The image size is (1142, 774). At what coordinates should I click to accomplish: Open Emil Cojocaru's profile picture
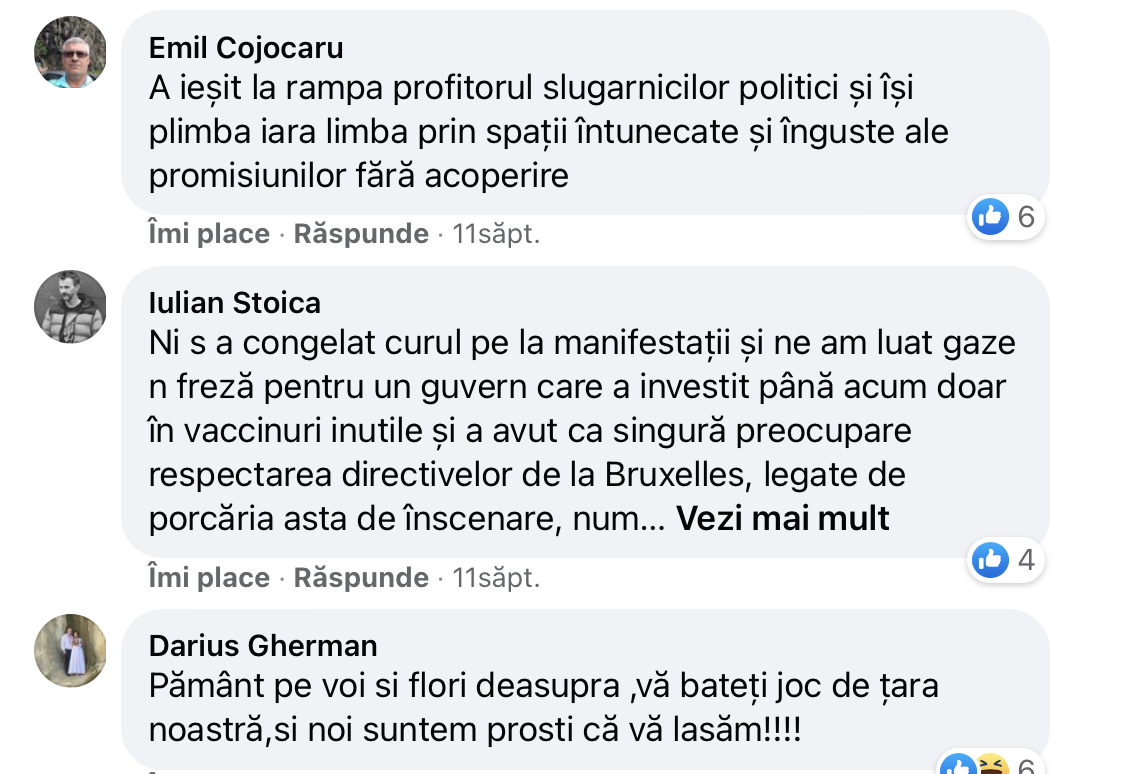tap(70, 52)
